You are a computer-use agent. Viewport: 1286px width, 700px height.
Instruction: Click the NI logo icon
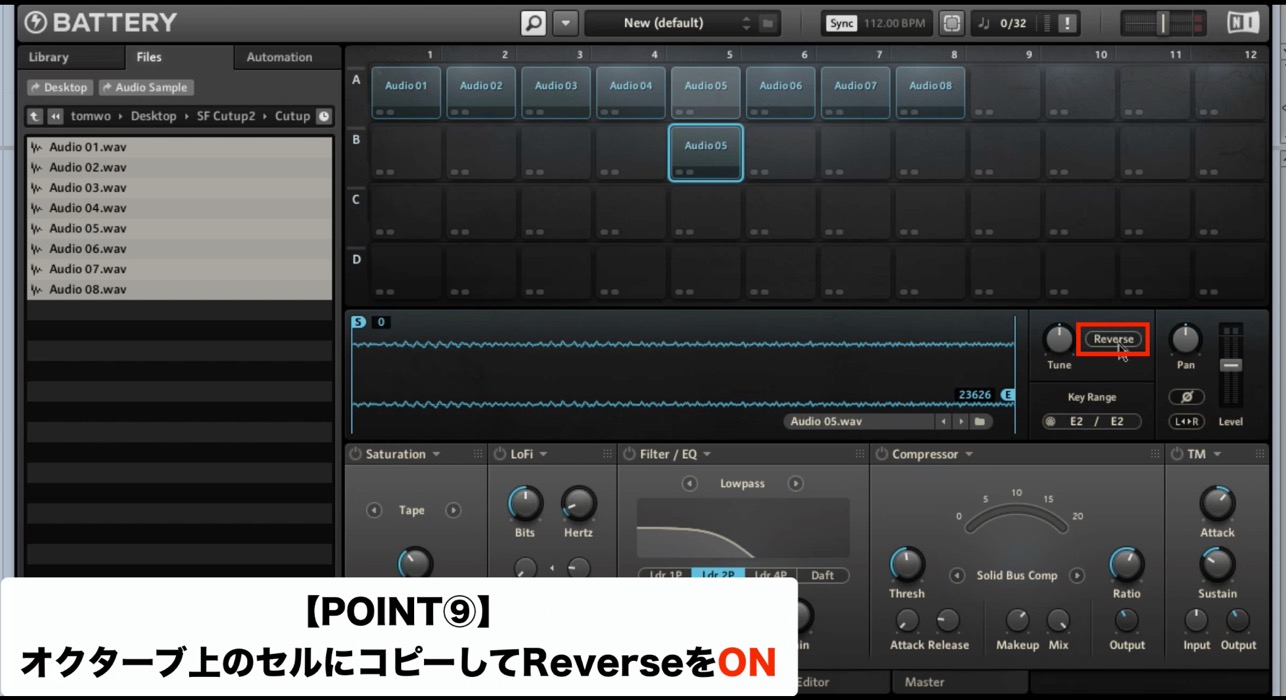click(1242, 22)
